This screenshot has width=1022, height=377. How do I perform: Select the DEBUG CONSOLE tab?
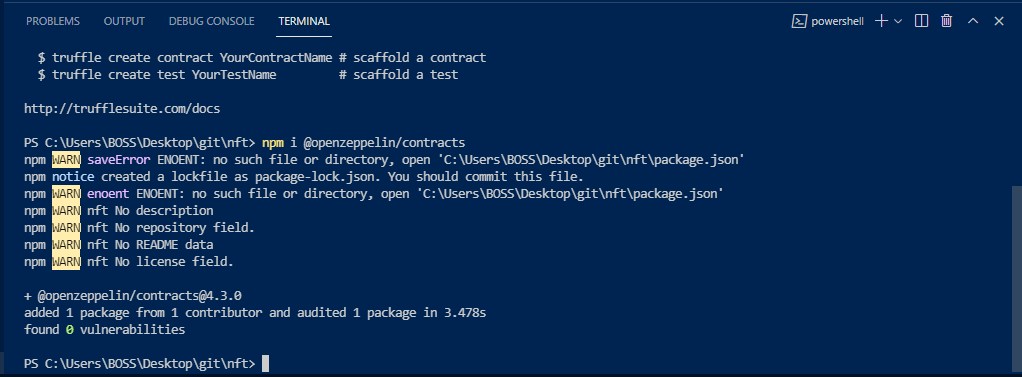coord(211,22)
